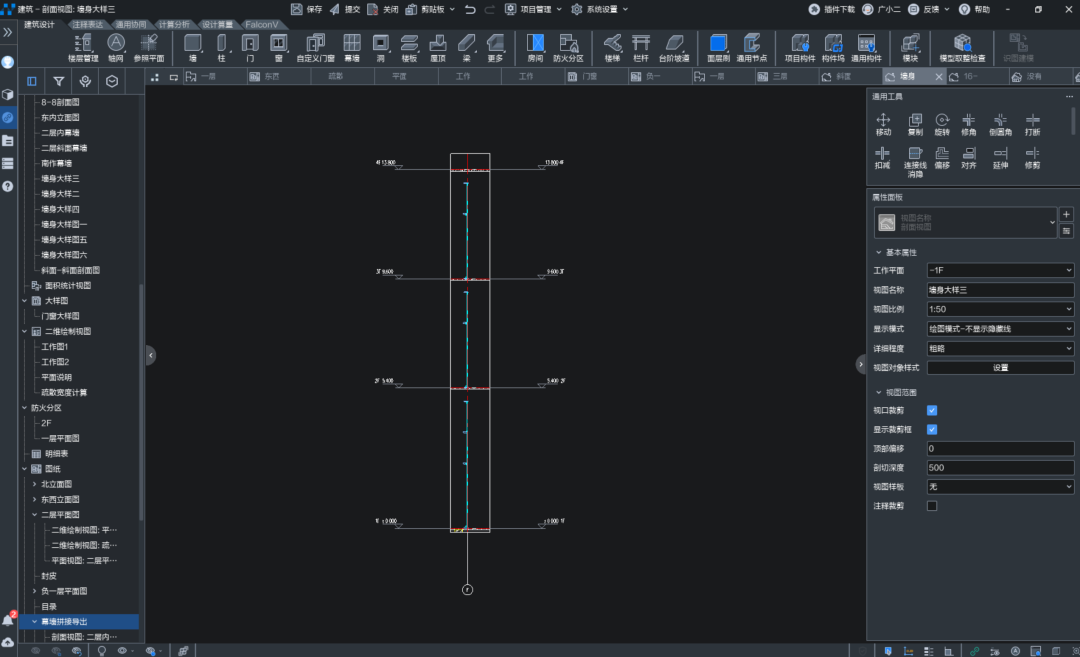Expand the 北立面图 tree node
This screenshot has width=1080, height=657.
[34, 484]
